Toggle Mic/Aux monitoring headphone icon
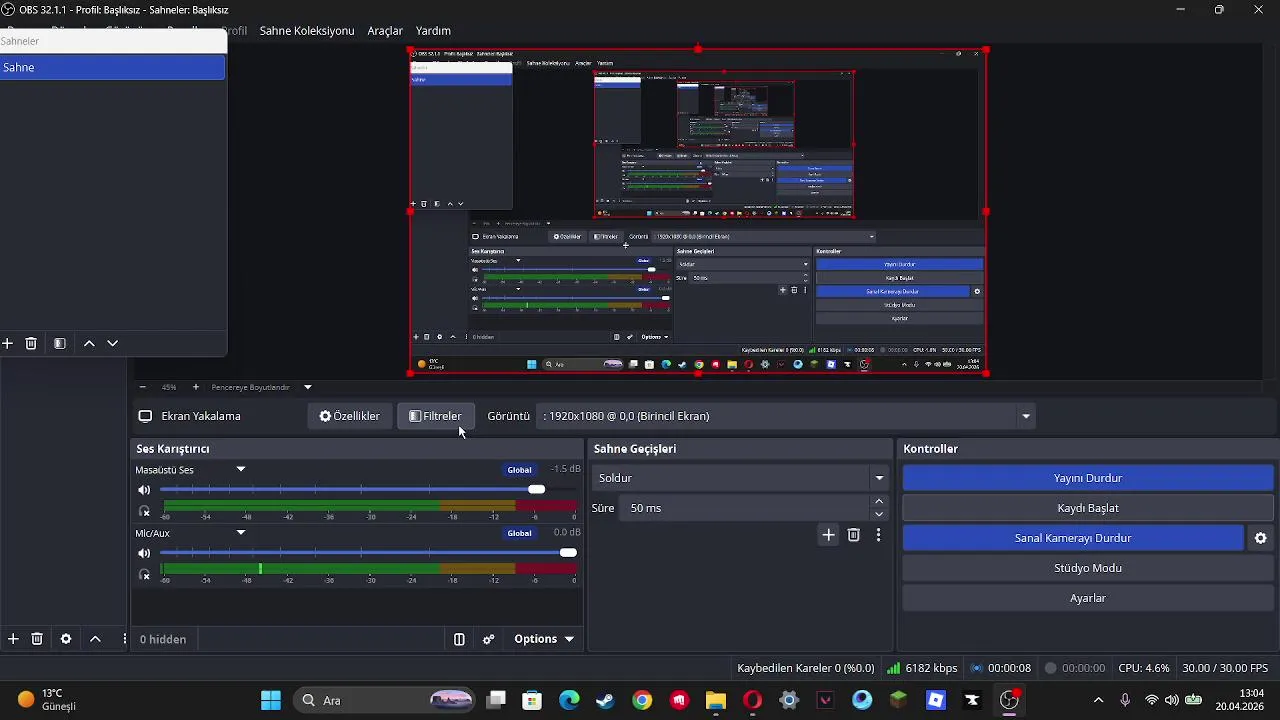The height and width of the screenshot is (720, 1280). (x=144, y=575)
